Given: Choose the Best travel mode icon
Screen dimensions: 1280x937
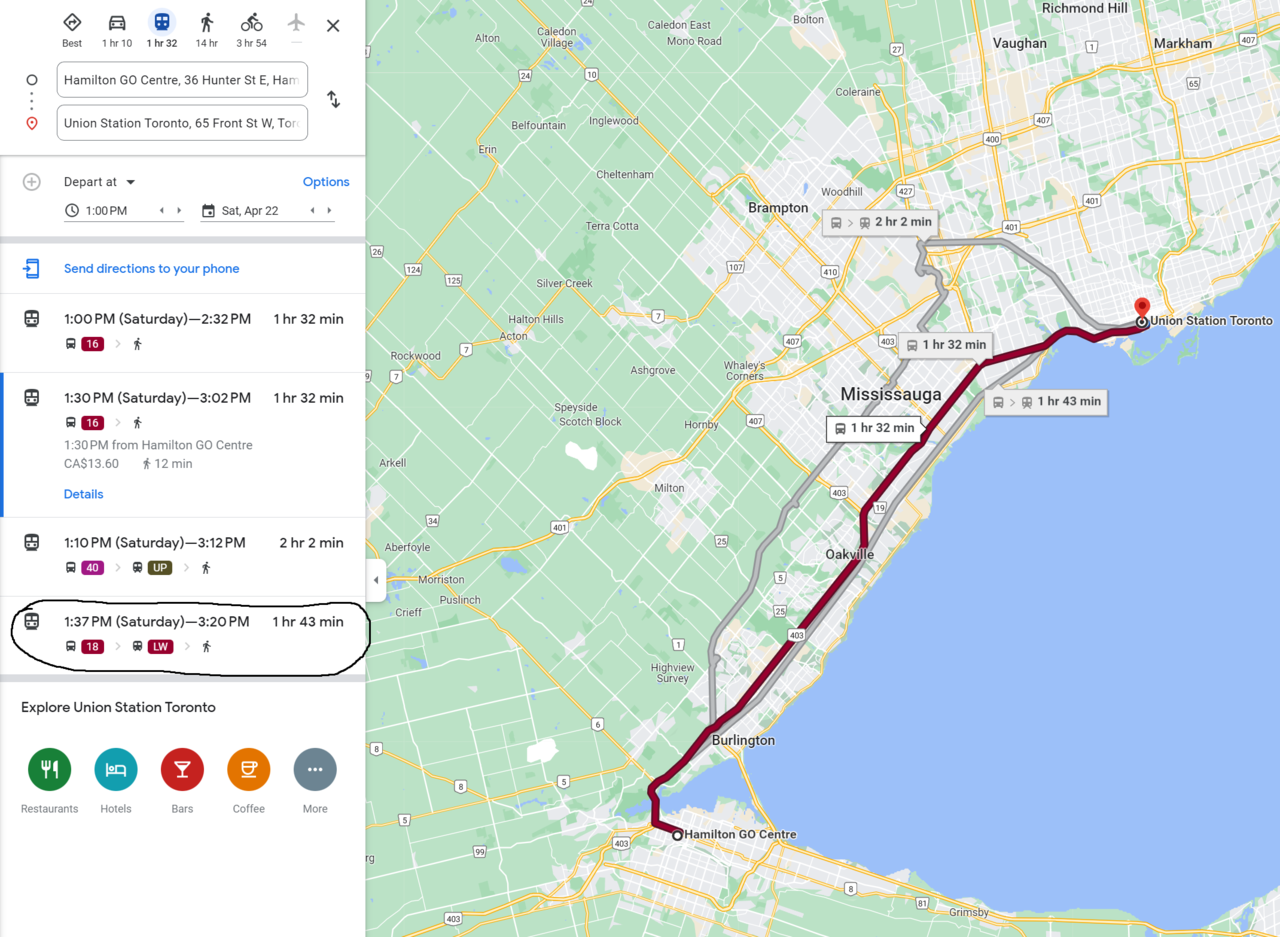Looking at the screenshot, I should point(72,23).
